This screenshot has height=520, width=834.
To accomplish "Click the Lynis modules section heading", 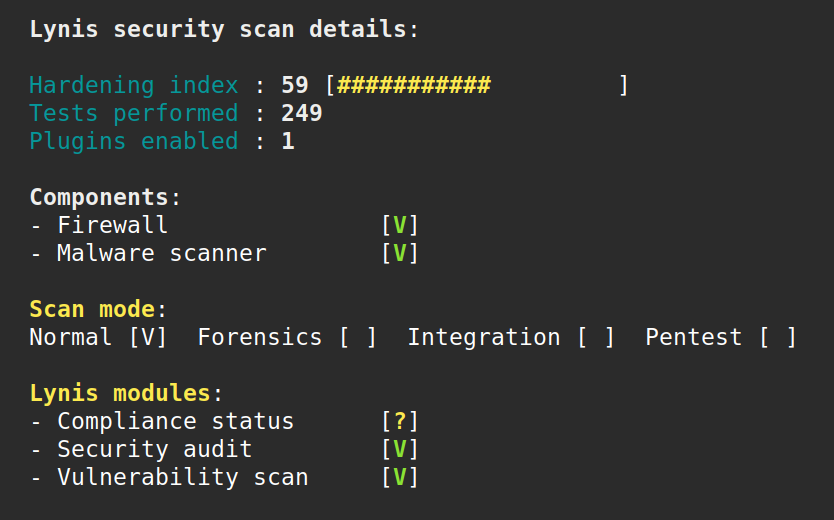I will pos(120,394).
